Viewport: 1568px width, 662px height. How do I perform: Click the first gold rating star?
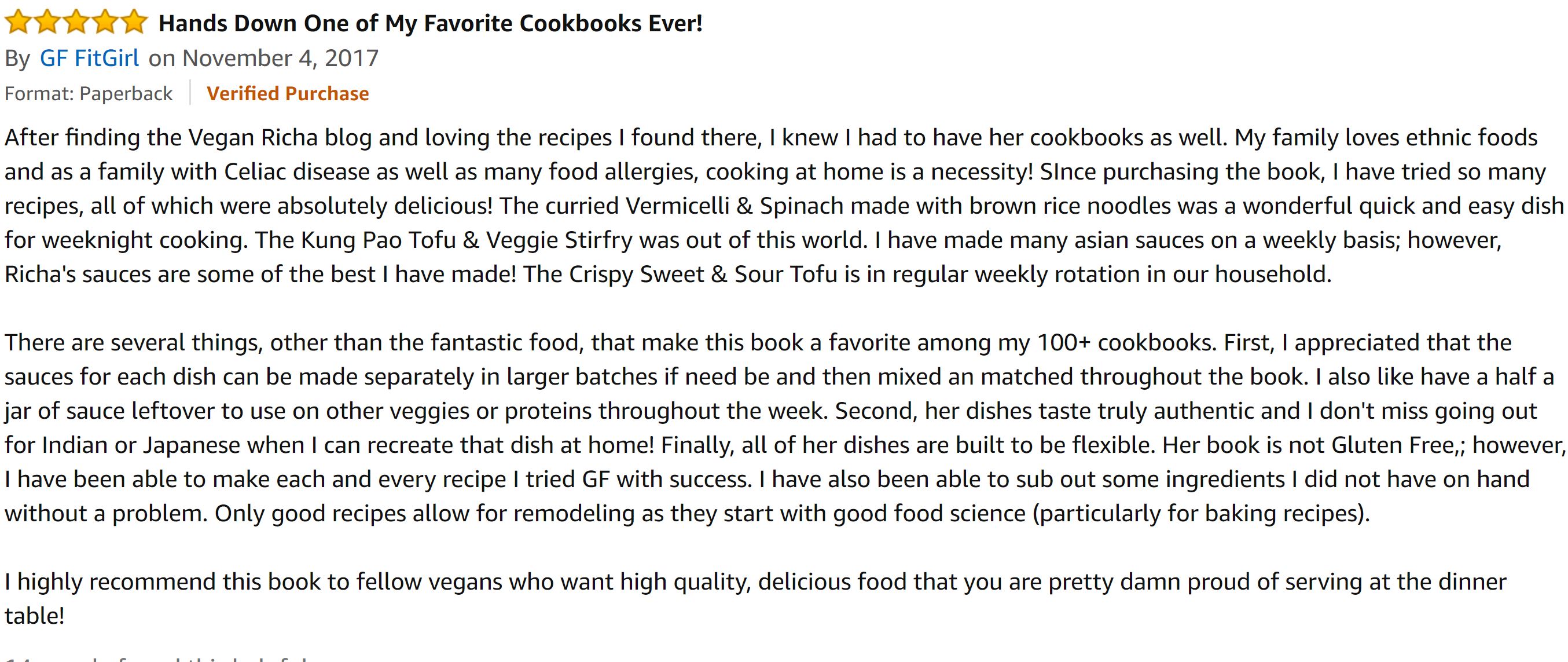click(x=17, y=23)
